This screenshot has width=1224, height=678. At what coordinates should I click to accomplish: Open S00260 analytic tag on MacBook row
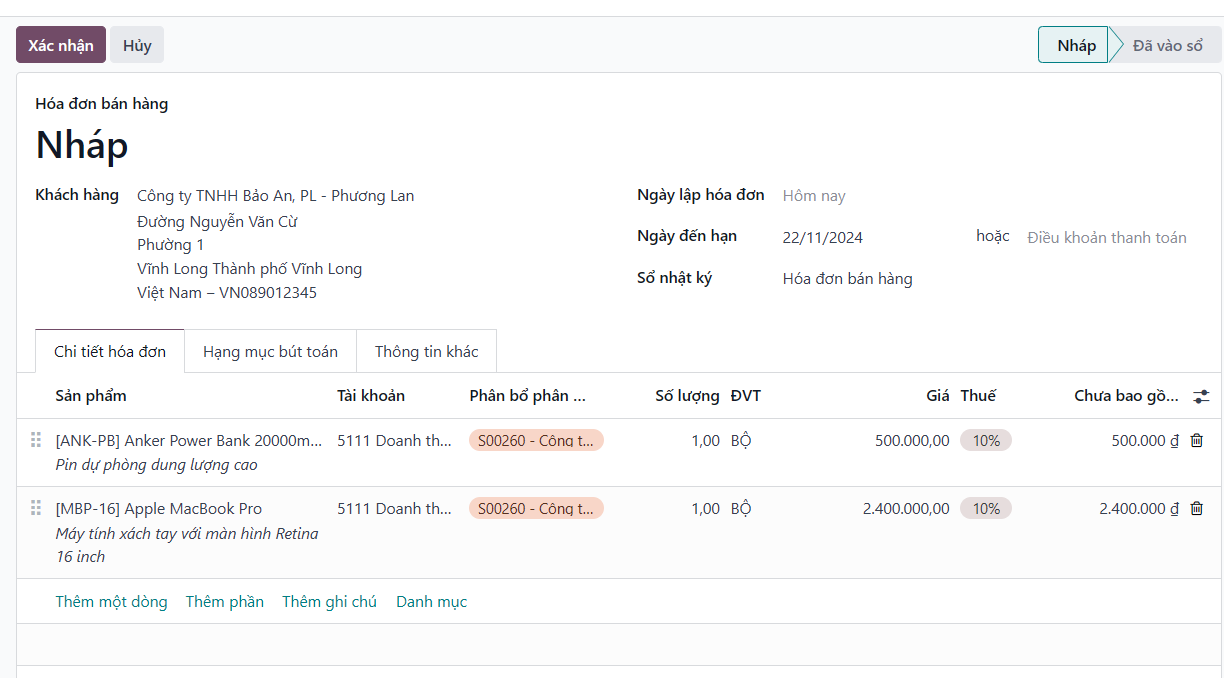tap(536, 508)
